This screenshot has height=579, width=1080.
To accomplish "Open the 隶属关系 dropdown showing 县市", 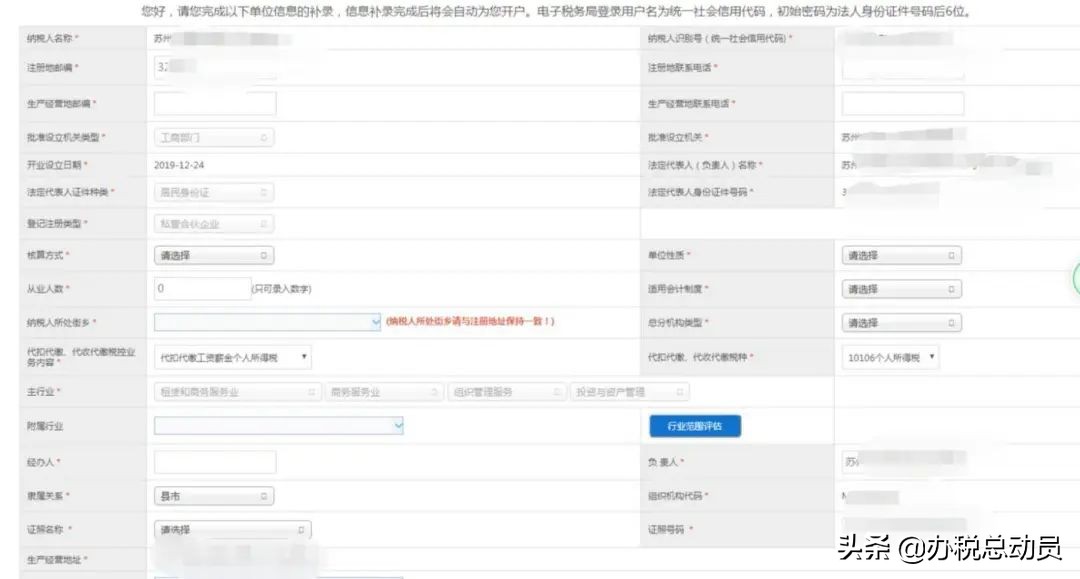I will 214,496.
